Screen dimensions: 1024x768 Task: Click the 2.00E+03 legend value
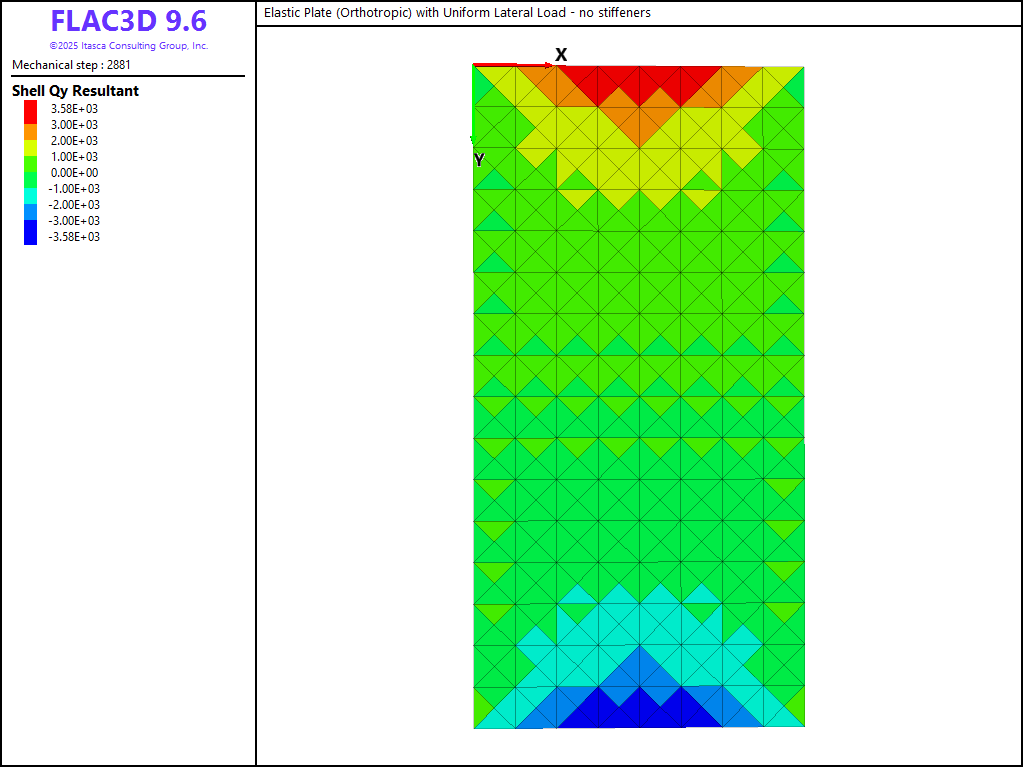pyautogui.click(x=75, y=141)
